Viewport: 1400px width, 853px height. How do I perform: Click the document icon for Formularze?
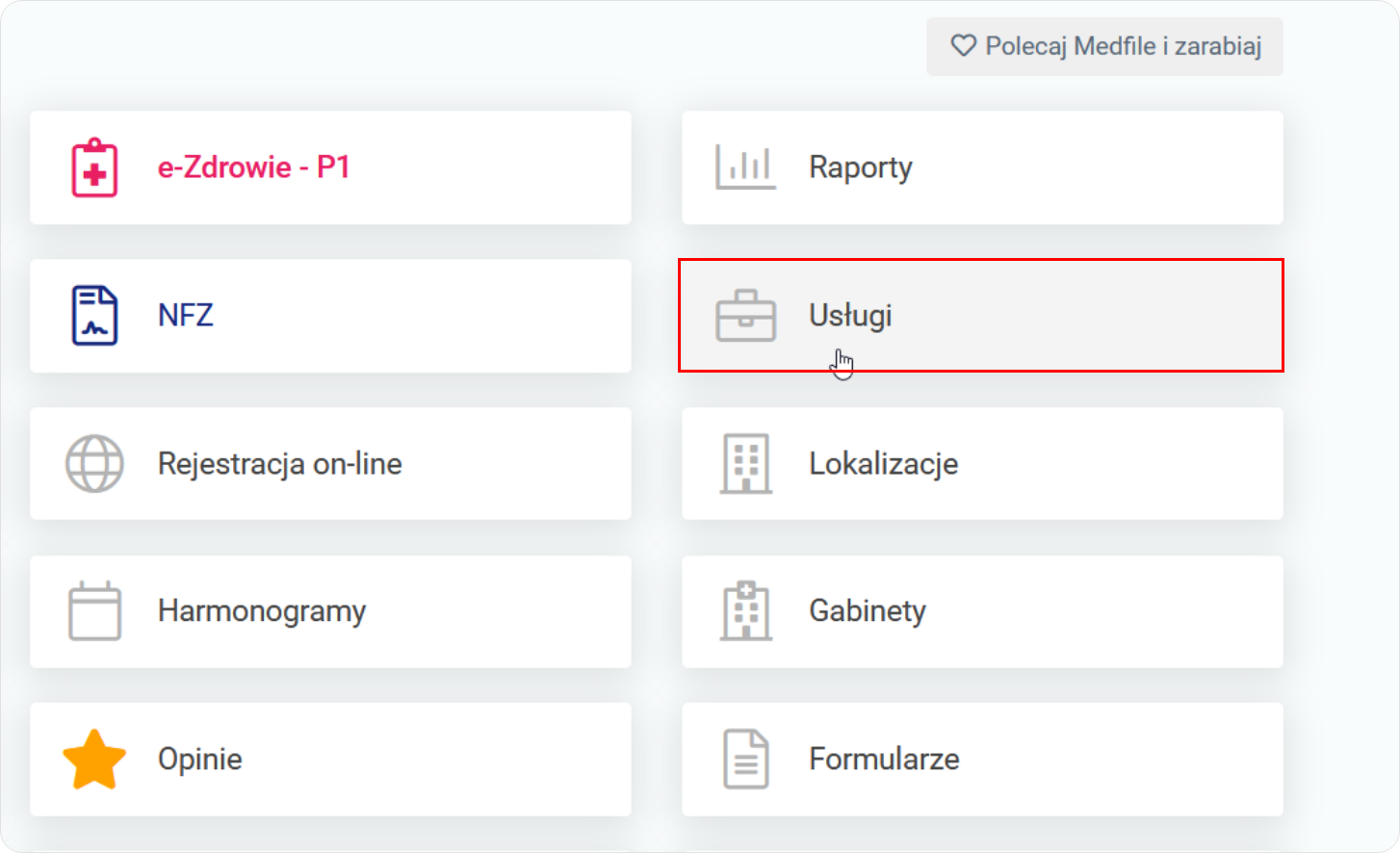[x=745, y=760]
